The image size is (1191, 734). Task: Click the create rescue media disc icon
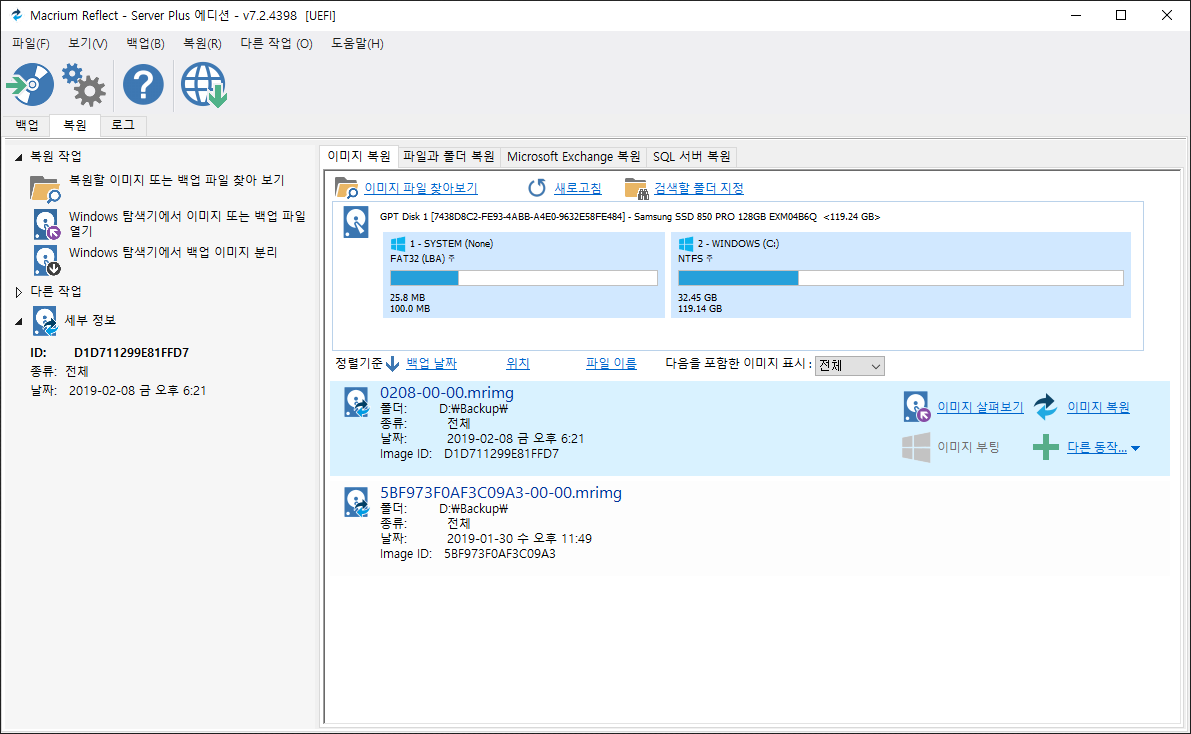tap(30, 84)
